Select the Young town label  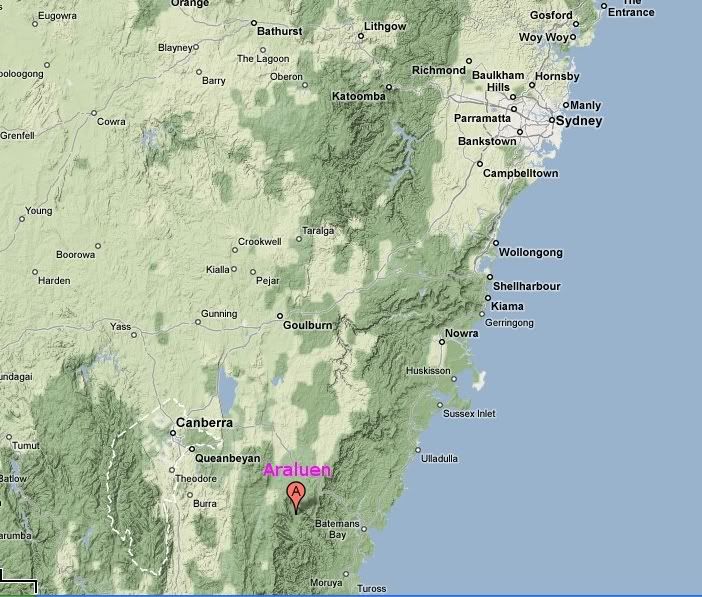point(39,211)
